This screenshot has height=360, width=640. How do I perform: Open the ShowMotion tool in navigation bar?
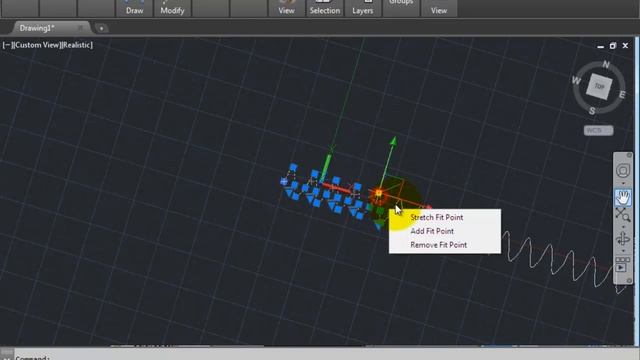tap(623, 264)
